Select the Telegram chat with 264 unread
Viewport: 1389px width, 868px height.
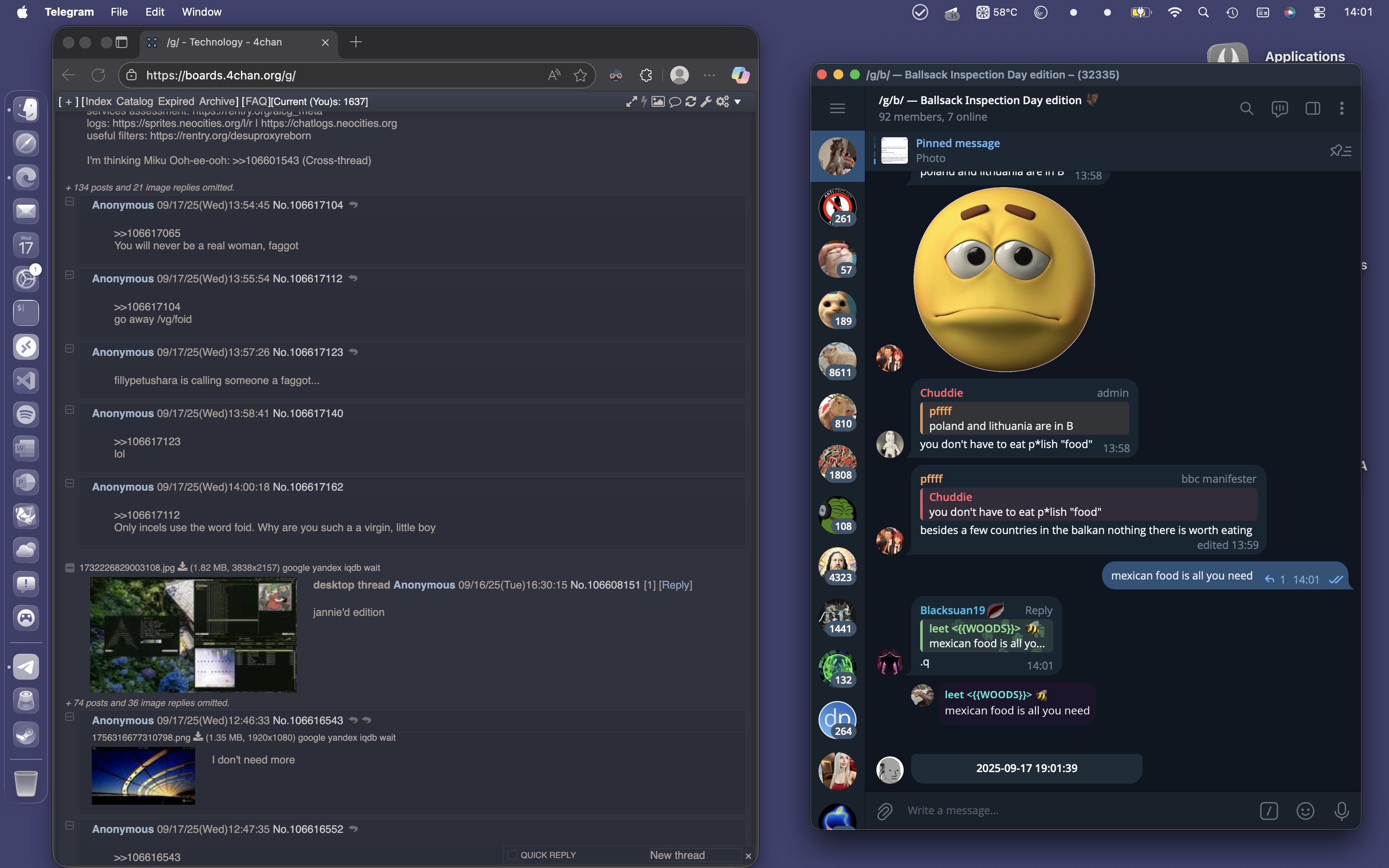(838, 720)
